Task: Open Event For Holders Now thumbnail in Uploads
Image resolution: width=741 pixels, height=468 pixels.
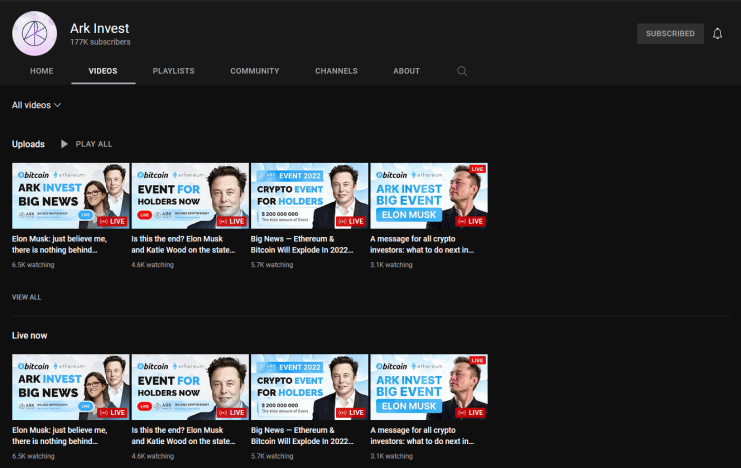Action: pyautogui.click(x=189, y=195)
